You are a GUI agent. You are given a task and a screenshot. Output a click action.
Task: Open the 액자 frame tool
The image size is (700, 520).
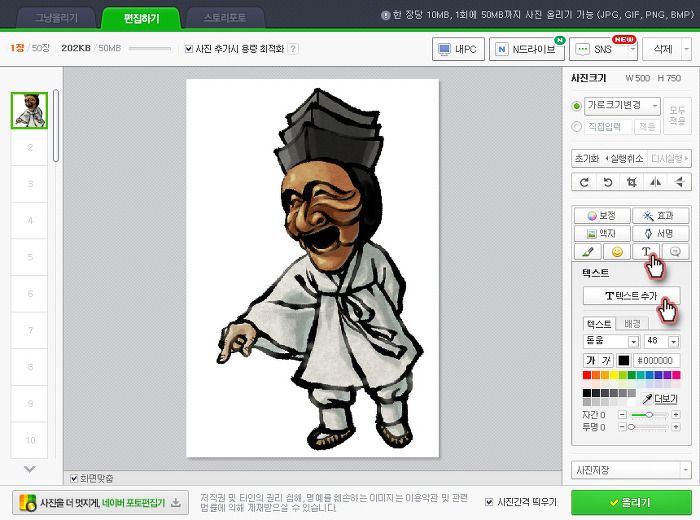click(x=602, y=233)
